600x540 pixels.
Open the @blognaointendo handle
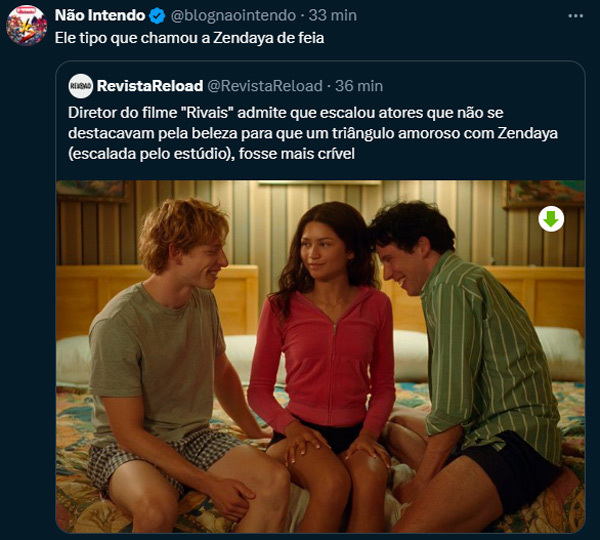point(233,15)
